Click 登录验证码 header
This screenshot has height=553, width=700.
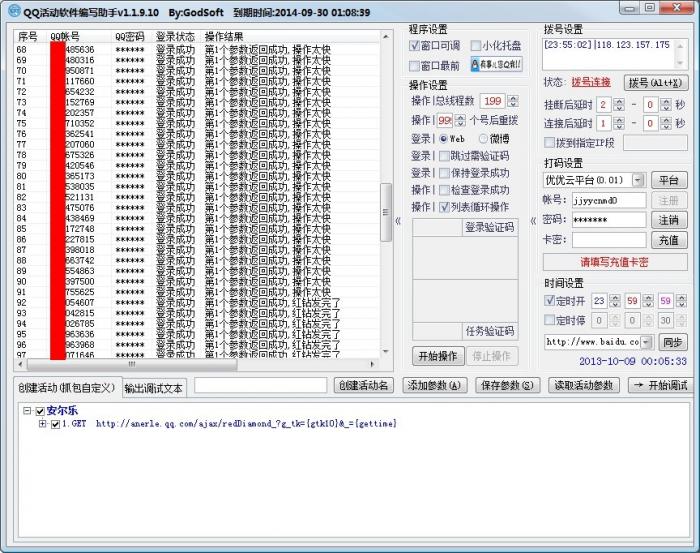(x=490, y=227)
